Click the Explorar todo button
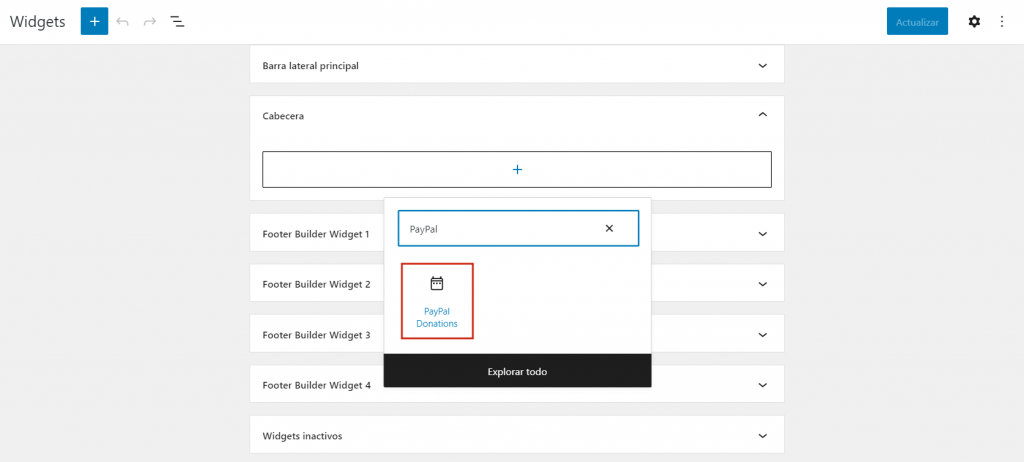Screen dimensions: 1024x462 [517, 371]
